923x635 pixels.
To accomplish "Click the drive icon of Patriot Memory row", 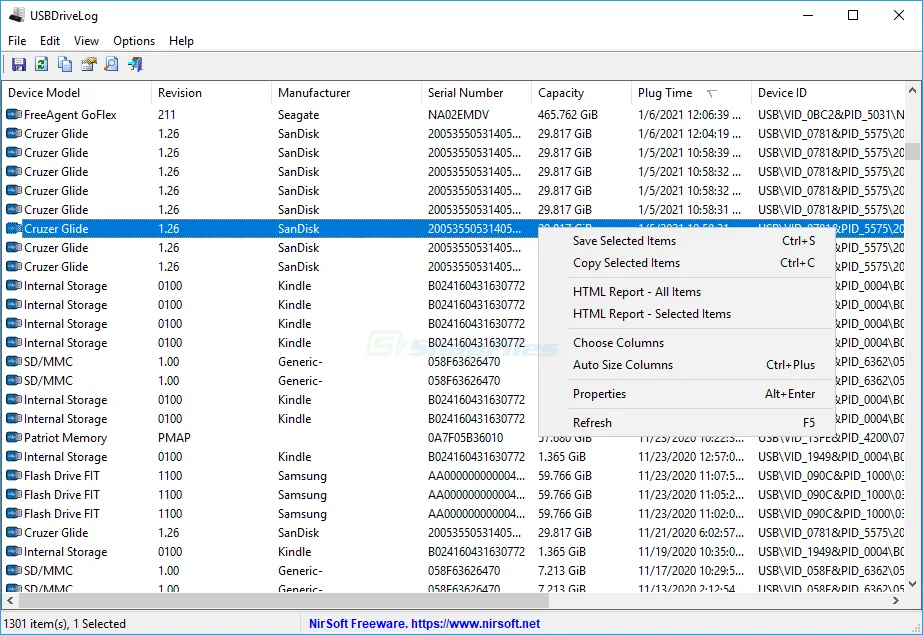I will [x=14, y=438].
